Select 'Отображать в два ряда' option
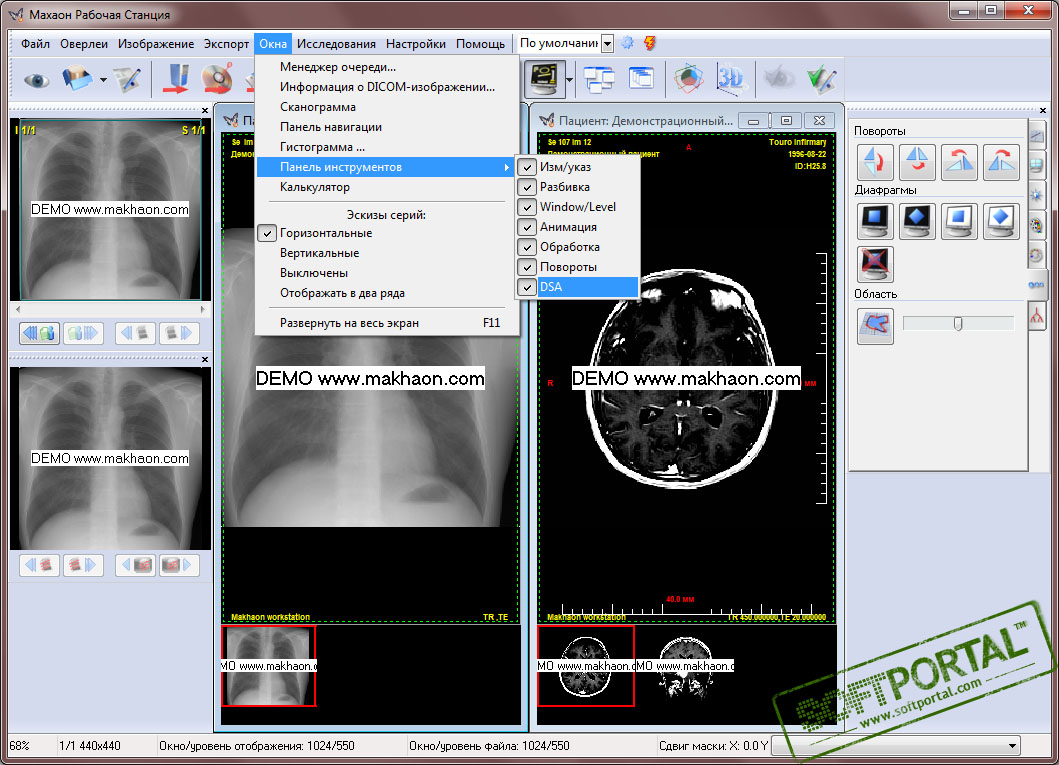 (386, 293)
